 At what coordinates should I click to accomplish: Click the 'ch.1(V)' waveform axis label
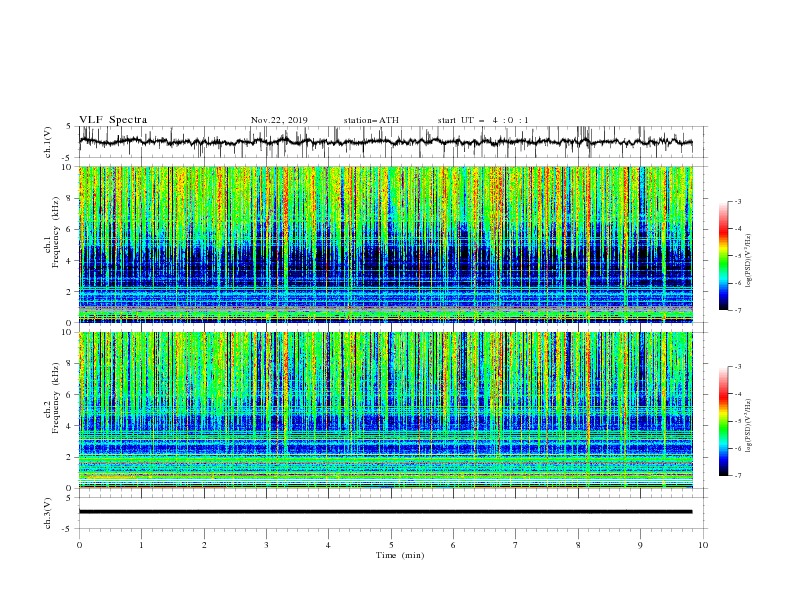(x=48, y=142)
